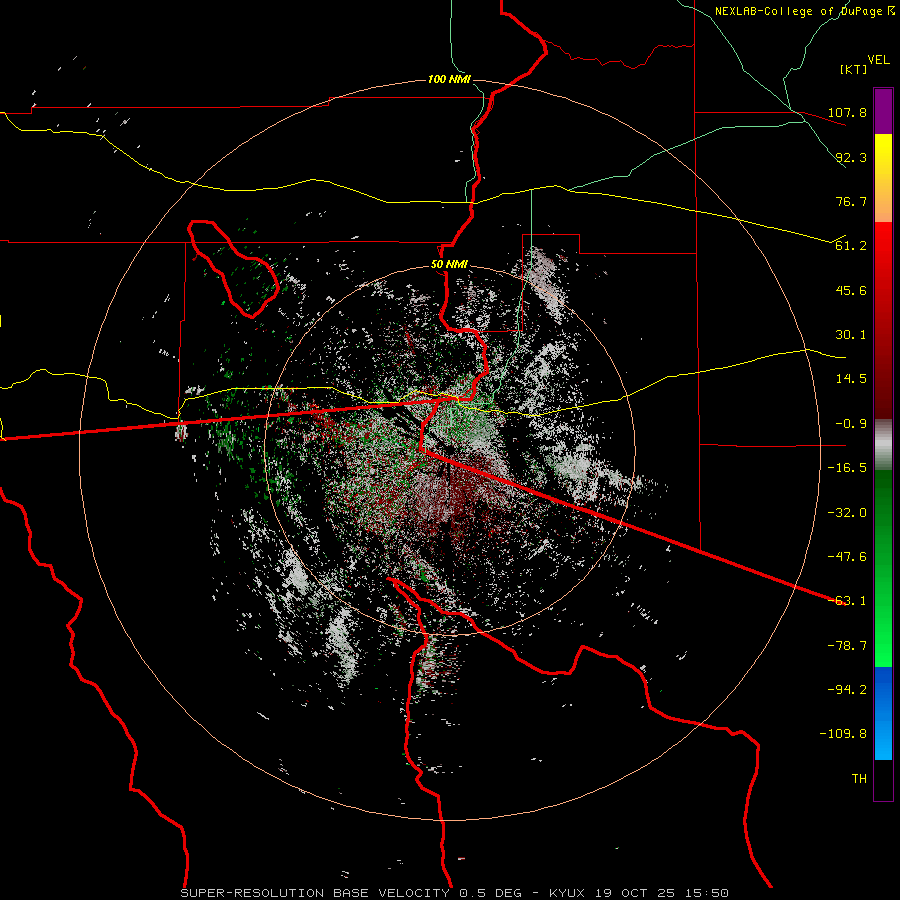
Task: Select the -94.2 scale value
Action: (x=847, y=690)
